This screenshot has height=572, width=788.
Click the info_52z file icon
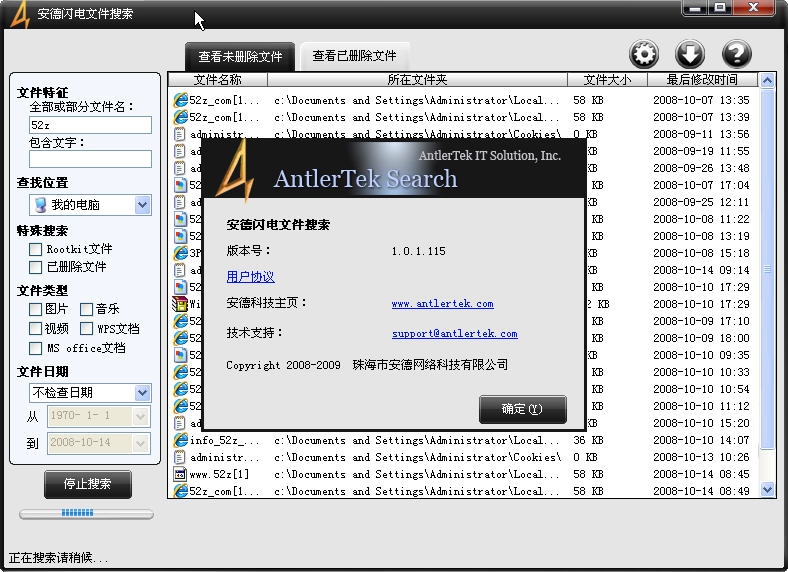(x=180, y=440)
